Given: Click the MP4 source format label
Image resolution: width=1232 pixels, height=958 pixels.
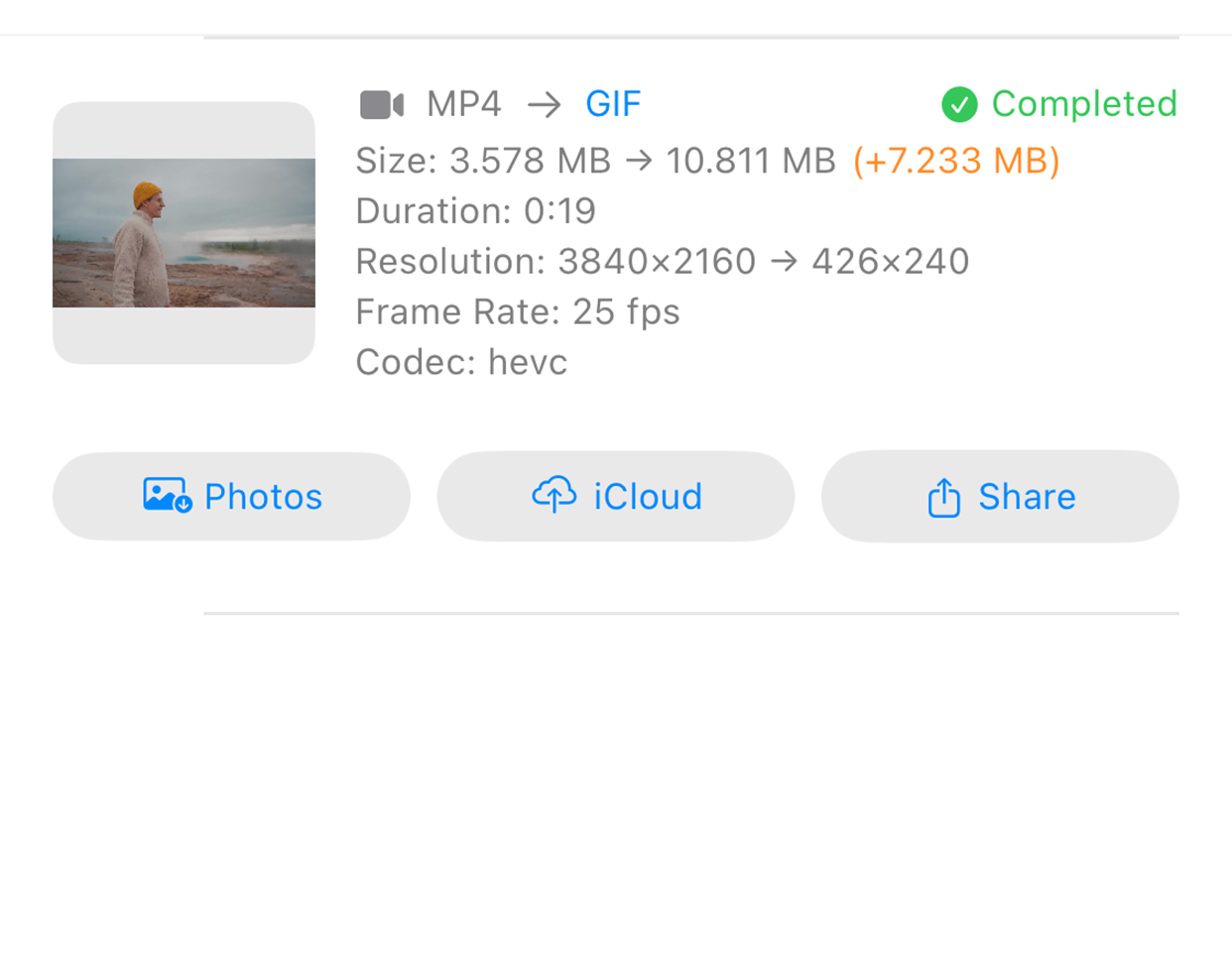Looking at the screenshot, I should [464, 104].
